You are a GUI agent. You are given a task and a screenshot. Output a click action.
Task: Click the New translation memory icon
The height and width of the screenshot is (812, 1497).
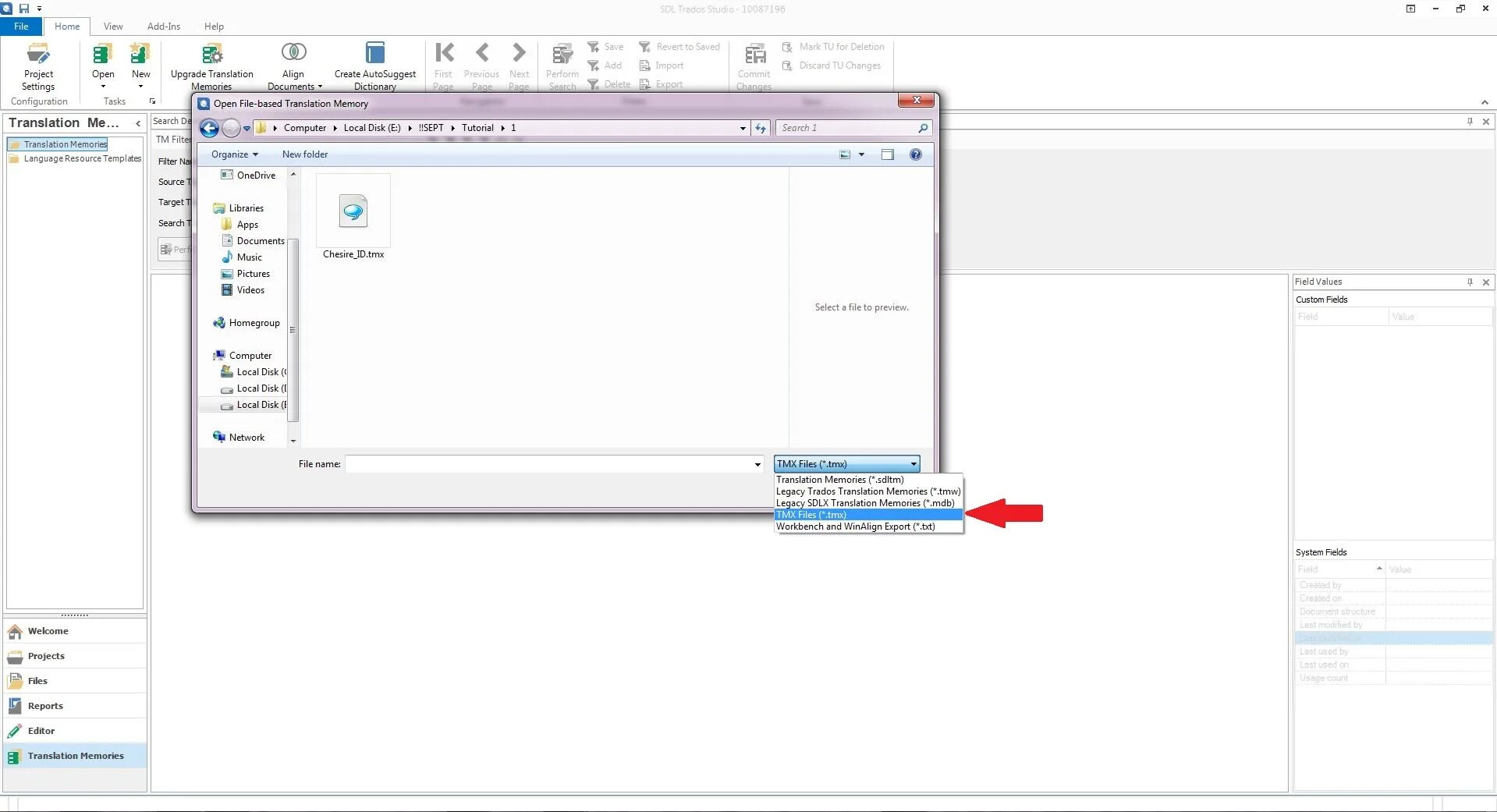pyautogui.click(x=140, y=55)
